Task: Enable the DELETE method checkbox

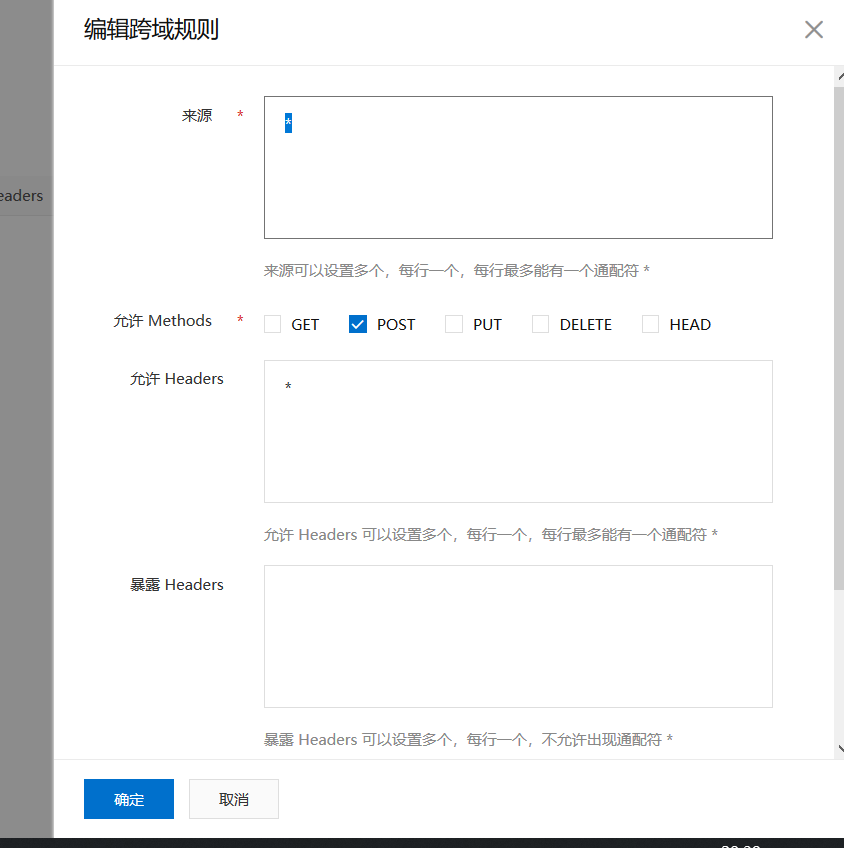Action: click(x=540, y=324)
